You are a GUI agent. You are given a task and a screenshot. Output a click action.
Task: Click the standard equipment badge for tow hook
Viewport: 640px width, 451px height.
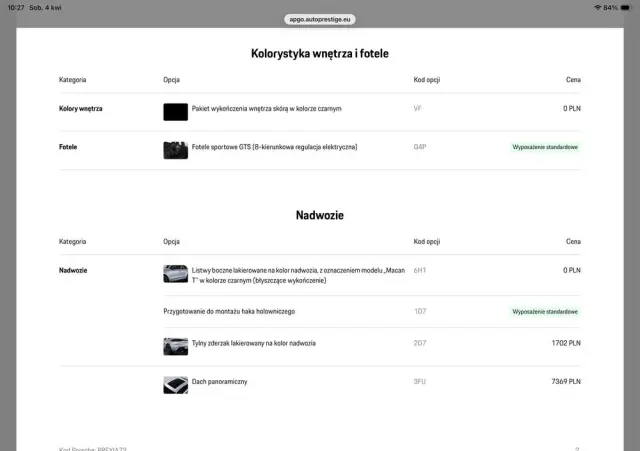(544, 311)
